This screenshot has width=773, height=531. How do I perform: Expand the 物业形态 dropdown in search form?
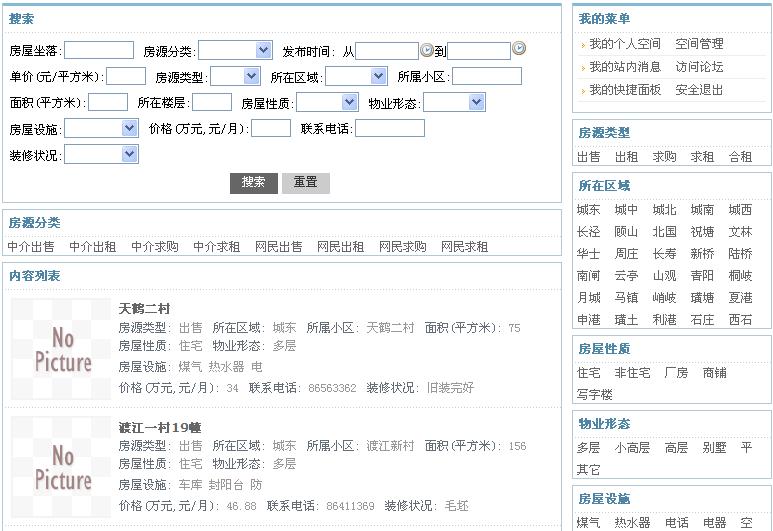[x=455, y=103]
